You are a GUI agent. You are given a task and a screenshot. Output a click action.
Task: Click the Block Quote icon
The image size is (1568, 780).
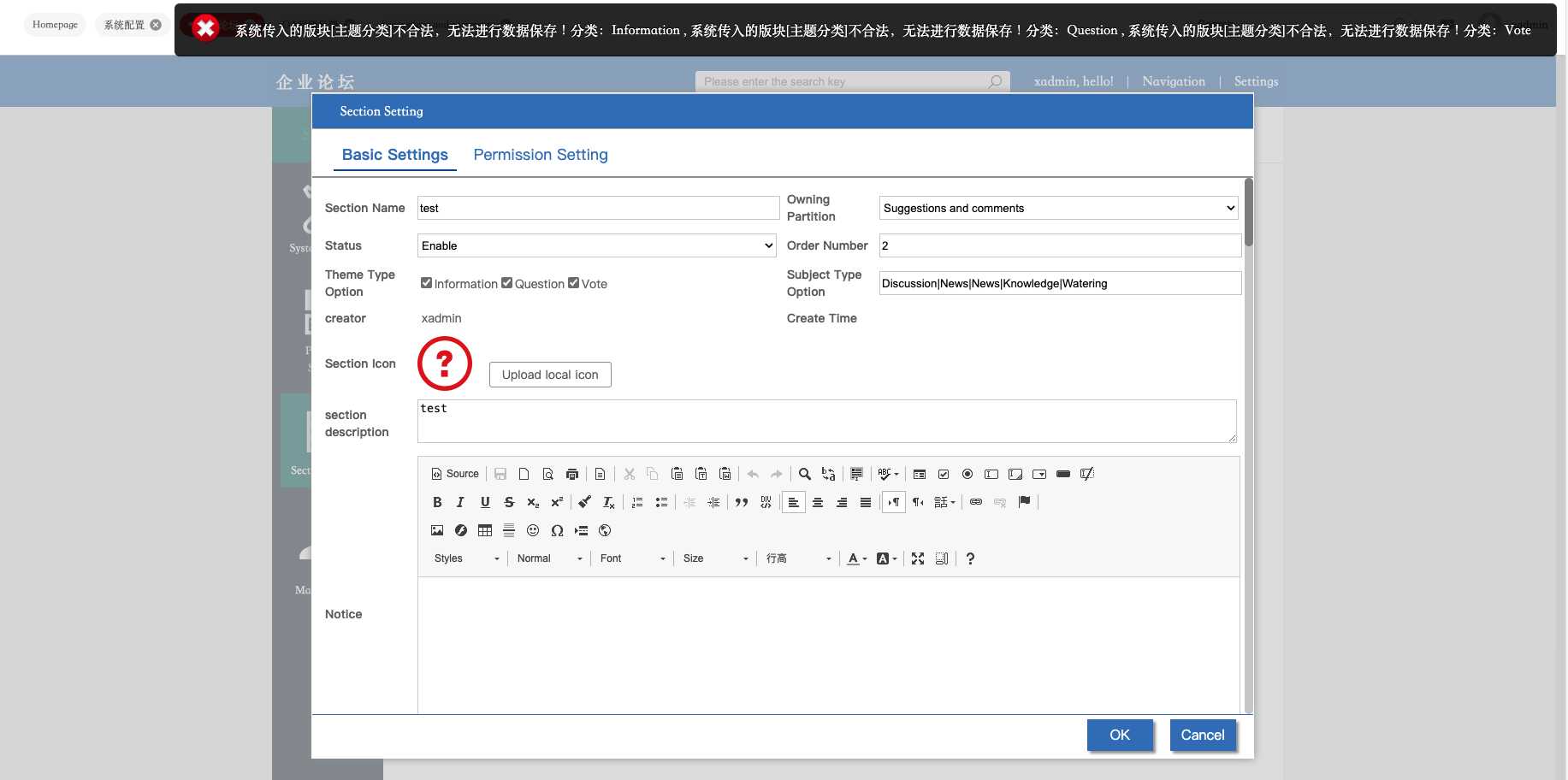742,502
